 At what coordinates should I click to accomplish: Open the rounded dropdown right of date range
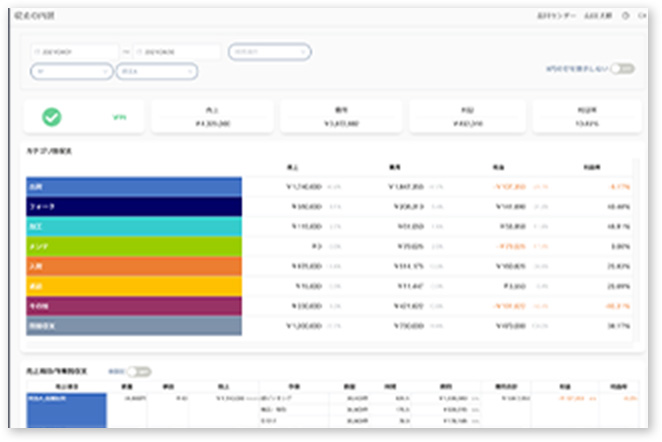click(268, 52)
